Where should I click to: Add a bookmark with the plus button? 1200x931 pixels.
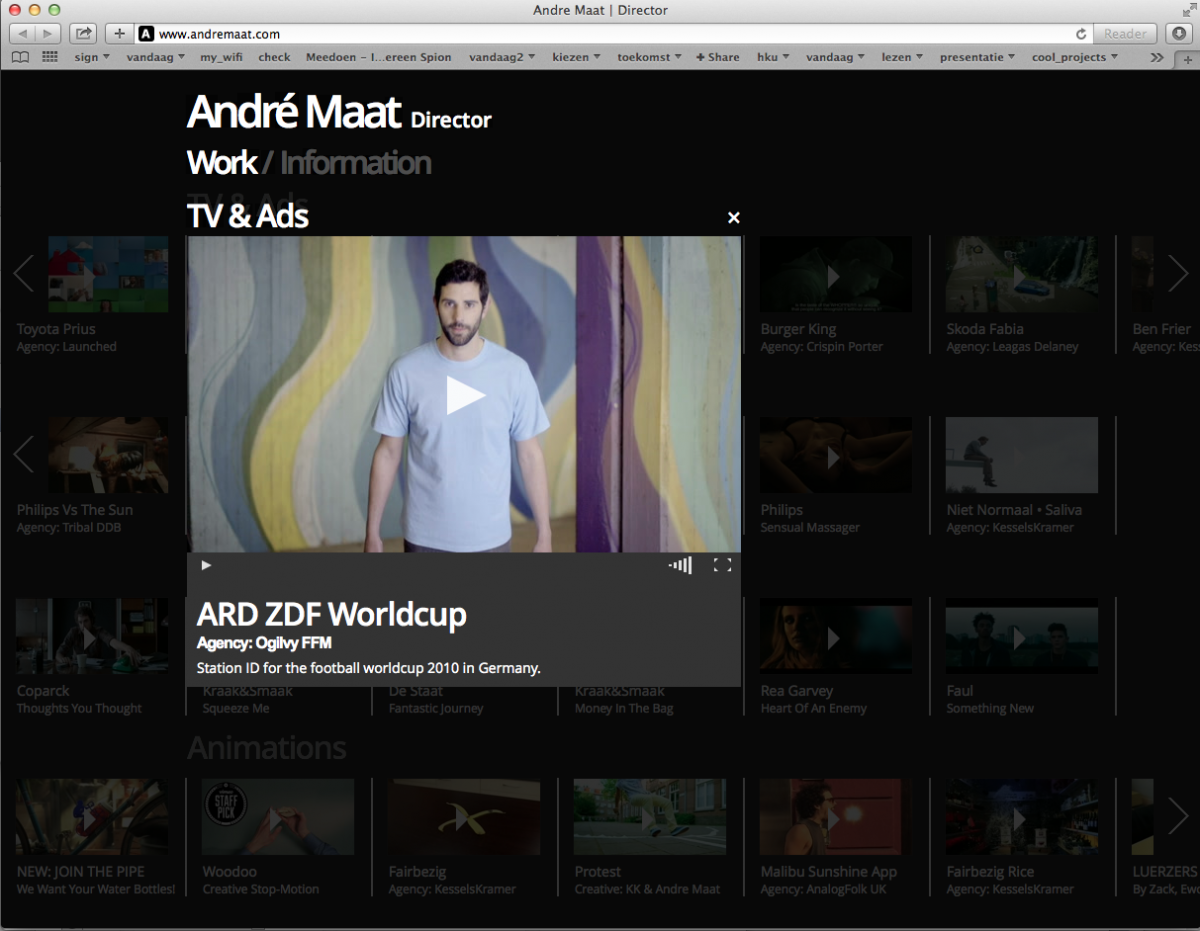(119, 34)
